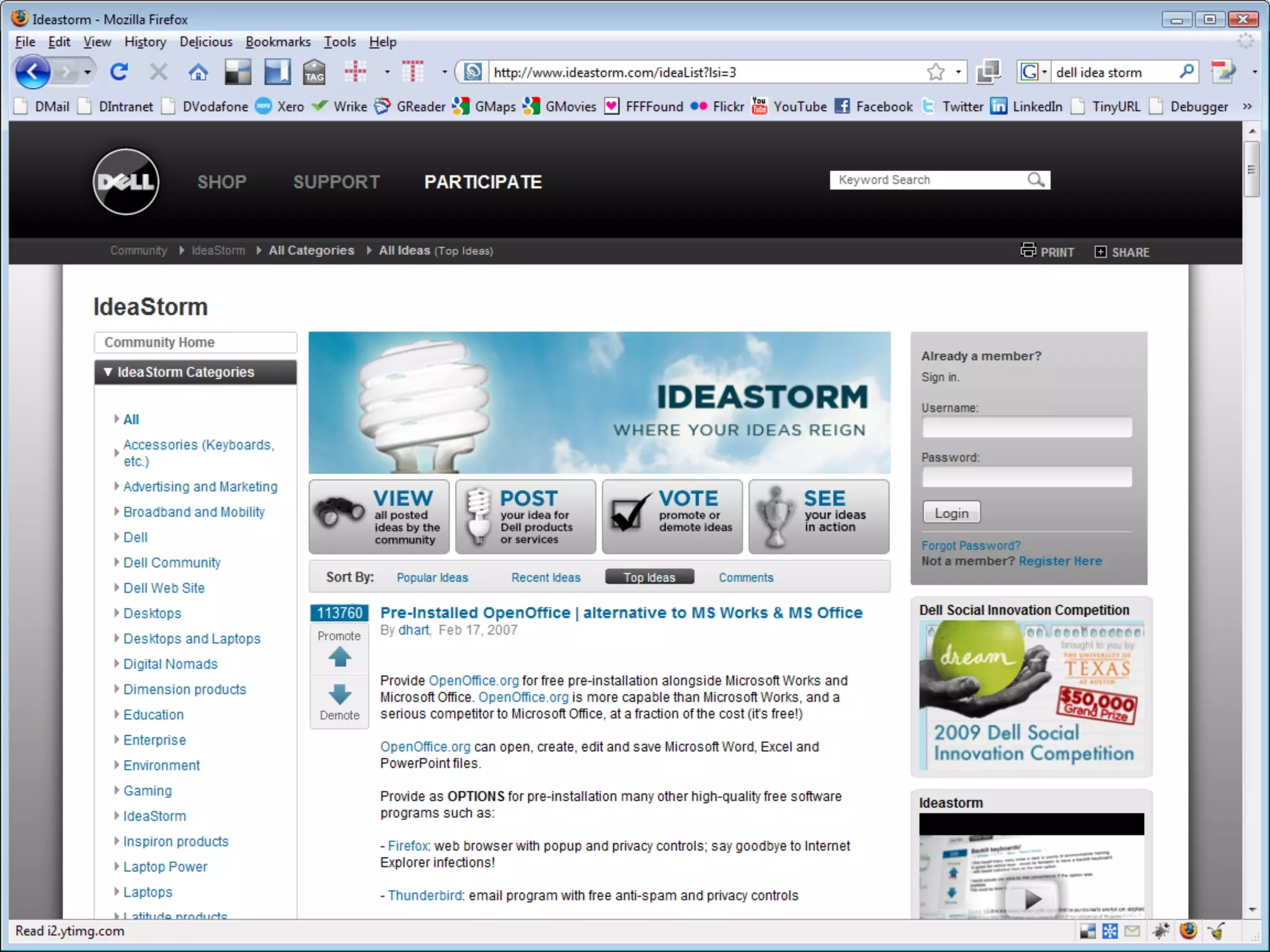This screenshot has width=1270, height=952.
Task: Open the Dell Social Innovation Competition banner
Action: [x=1032, y=696]
